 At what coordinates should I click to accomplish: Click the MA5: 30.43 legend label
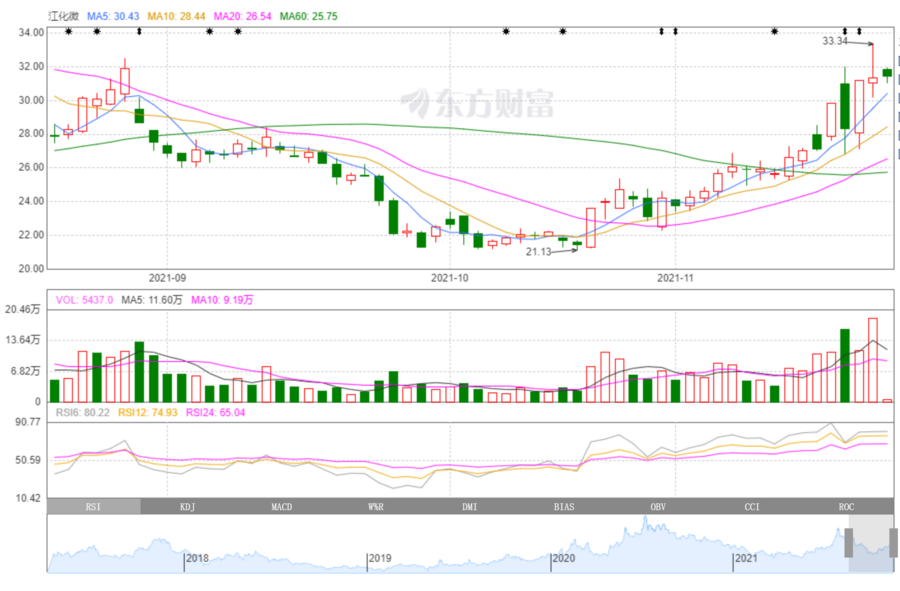(x=113, y=16)
